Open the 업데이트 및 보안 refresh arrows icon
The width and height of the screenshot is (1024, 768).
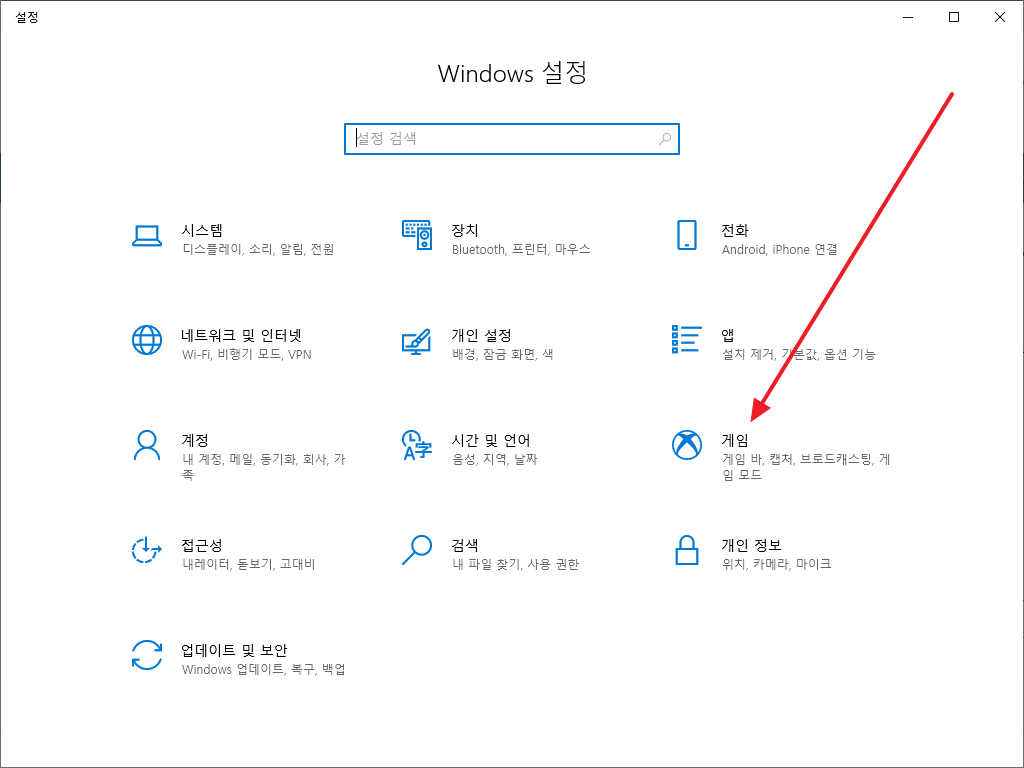147,655
